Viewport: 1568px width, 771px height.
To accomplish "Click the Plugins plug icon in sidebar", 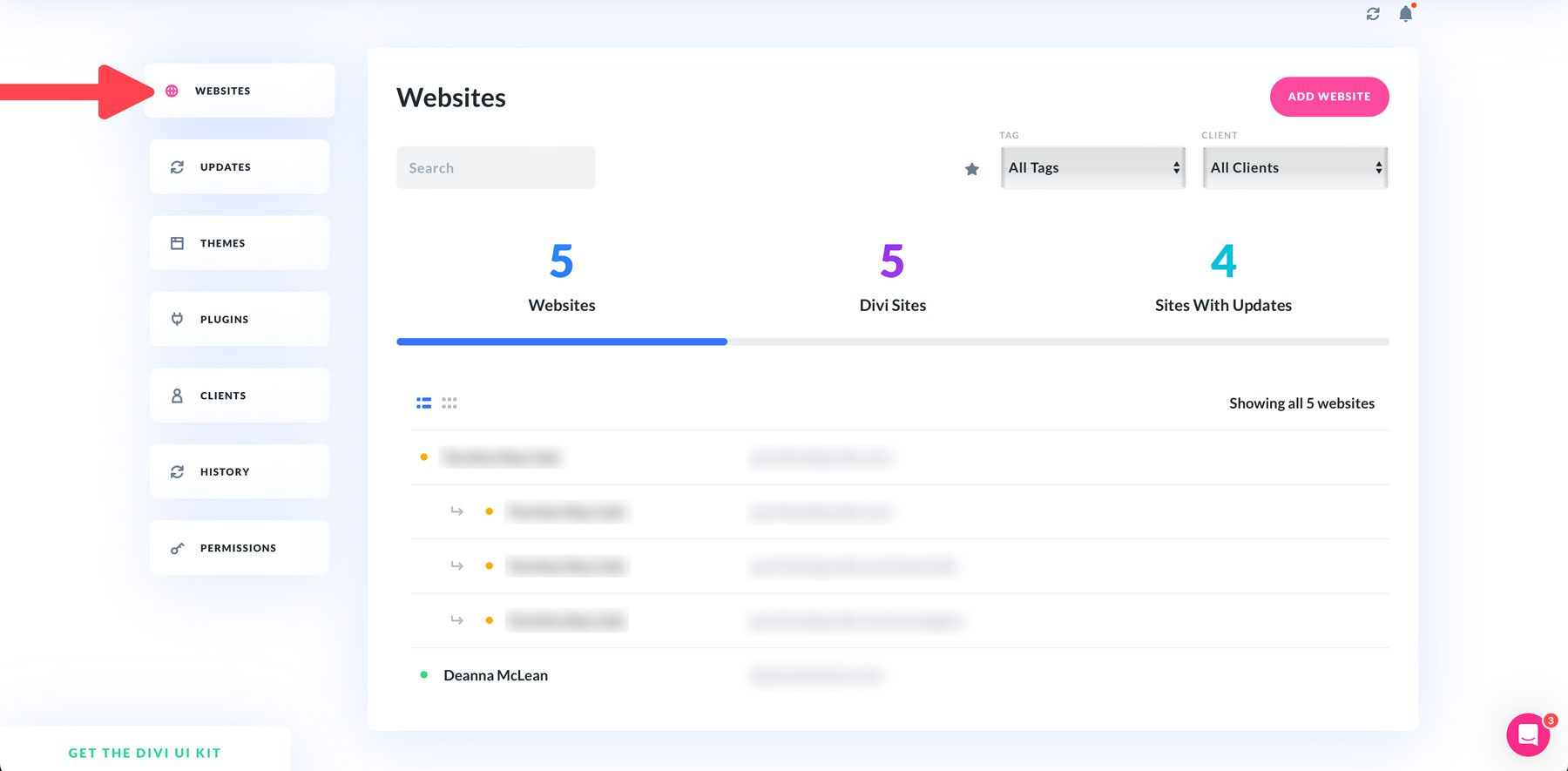I will click(x=177, y=319).
